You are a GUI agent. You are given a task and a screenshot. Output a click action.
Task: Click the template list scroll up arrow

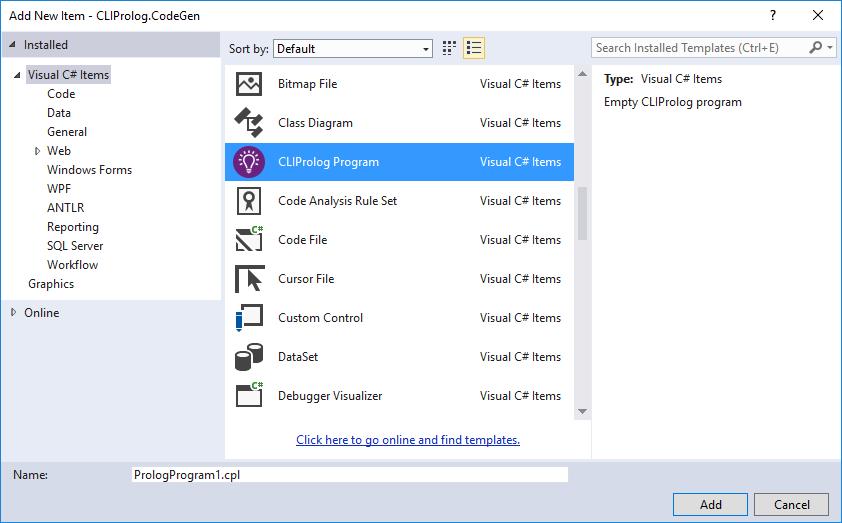[583, 74]
